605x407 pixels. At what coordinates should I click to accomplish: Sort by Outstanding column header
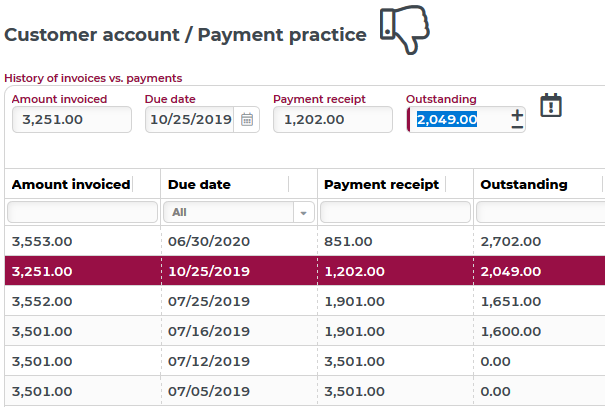(x=524, y=184)
